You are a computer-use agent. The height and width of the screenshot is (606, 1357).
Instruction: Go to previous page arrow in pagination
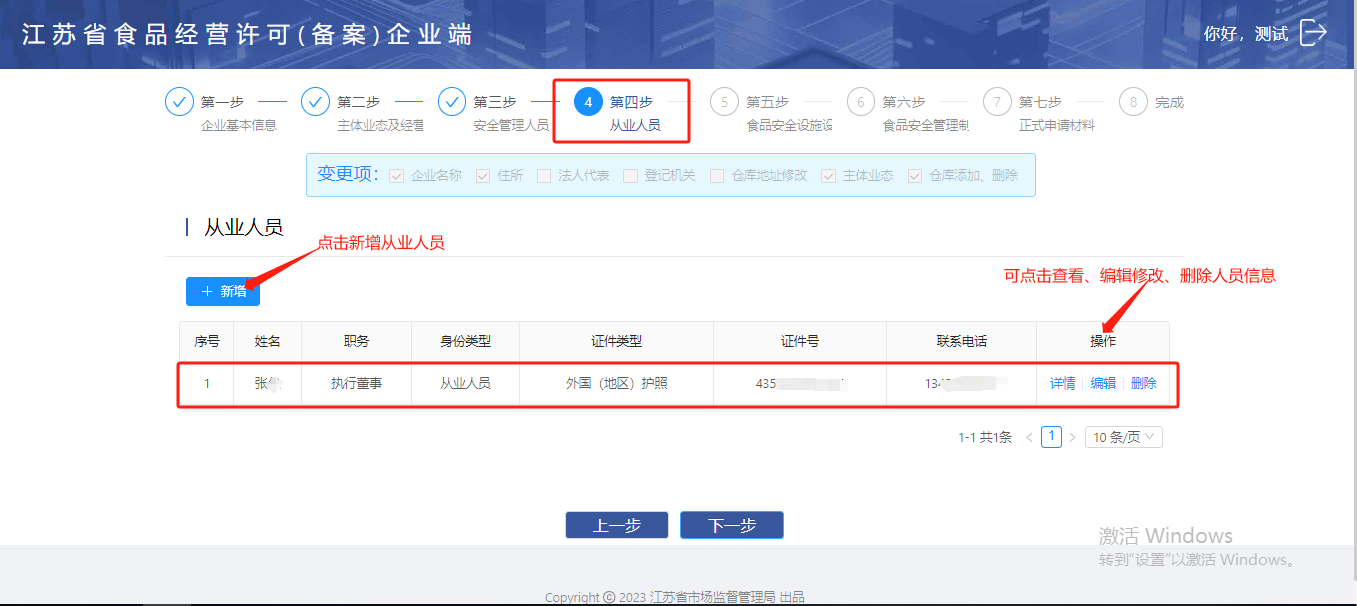(1029, 437)
